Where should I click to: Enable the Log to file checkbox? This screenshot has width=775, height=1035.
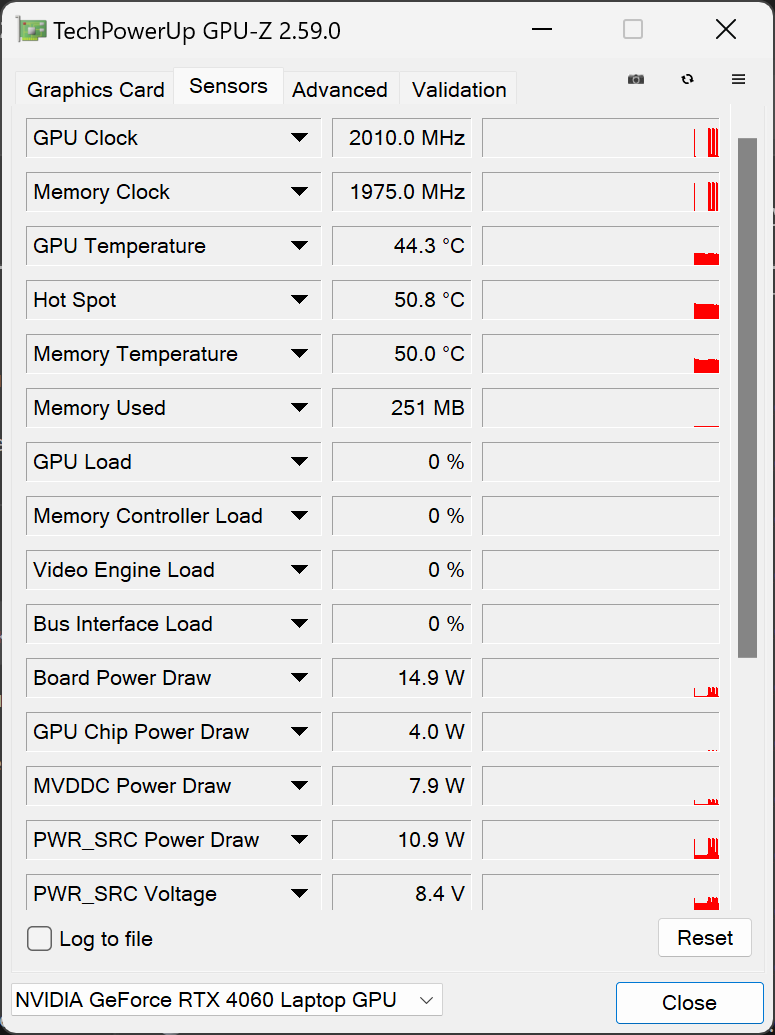(38, 939)
